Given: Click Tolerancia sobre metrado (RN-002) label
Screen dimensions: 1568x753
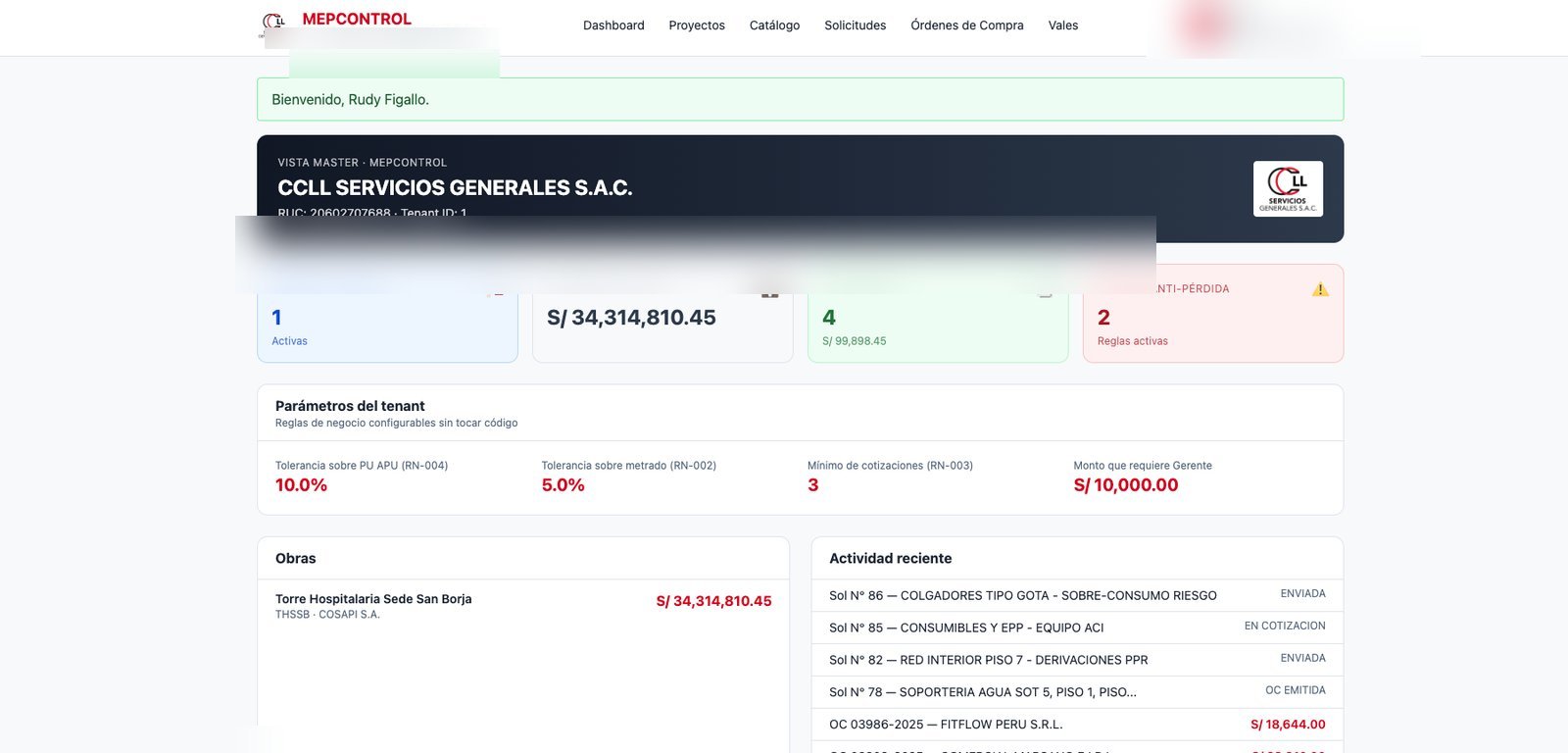Looking at the screenshot, I should (629, 466).
